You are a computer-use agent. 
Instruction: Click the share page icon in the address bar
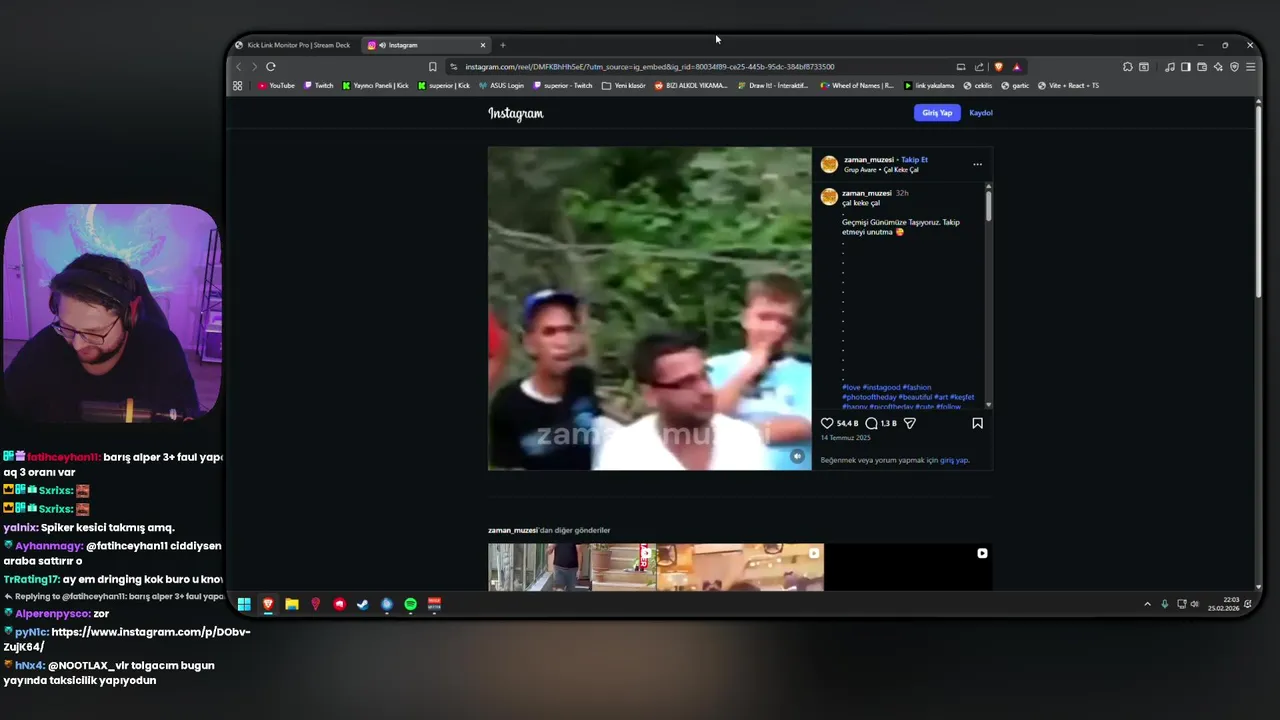[979, 67]
